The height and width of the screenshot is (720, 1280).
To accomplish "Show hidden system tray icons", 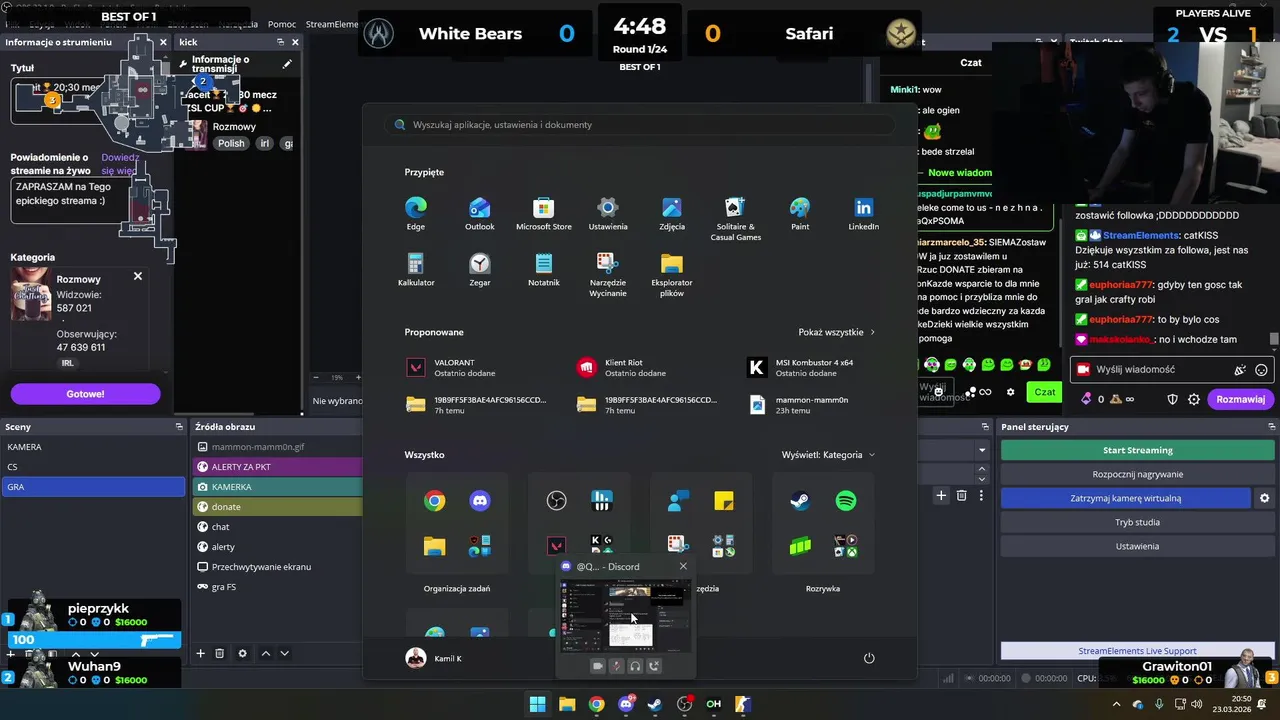I will (x=1117, y=704).
